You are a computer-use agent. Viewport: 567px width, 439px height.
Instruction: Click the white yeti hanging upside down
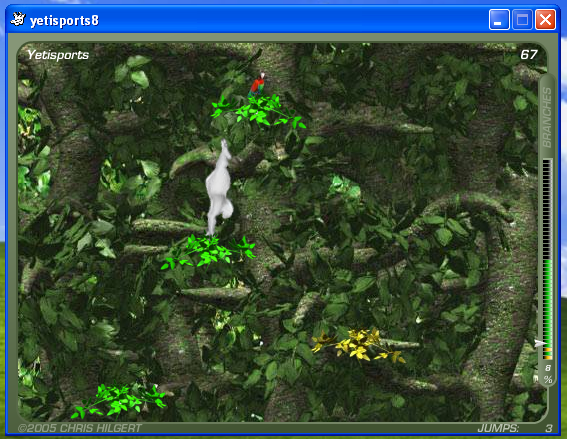[219, 187]
